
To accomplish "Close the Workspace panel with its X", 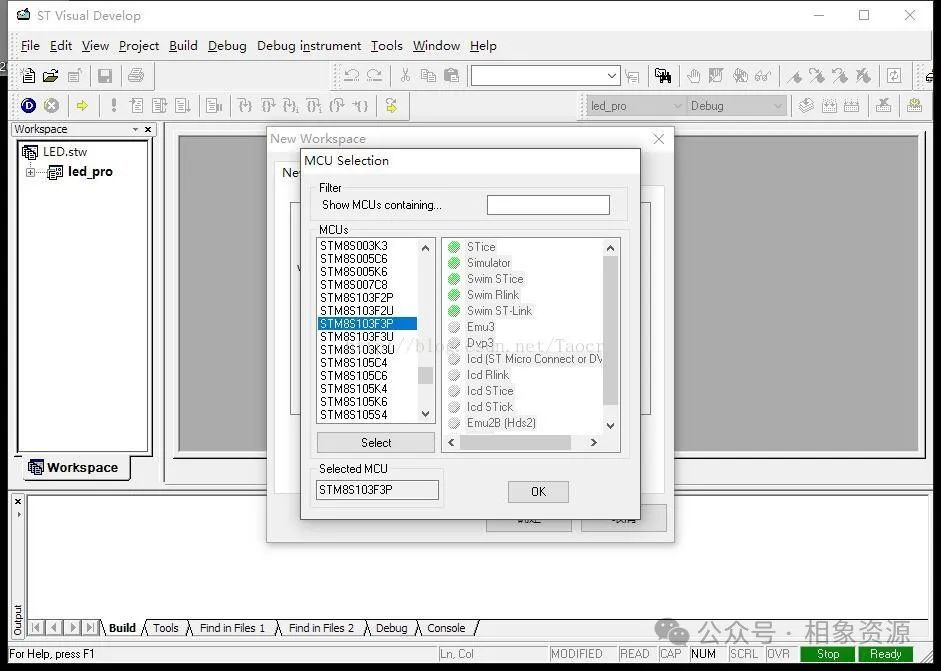I will point(148,129).
